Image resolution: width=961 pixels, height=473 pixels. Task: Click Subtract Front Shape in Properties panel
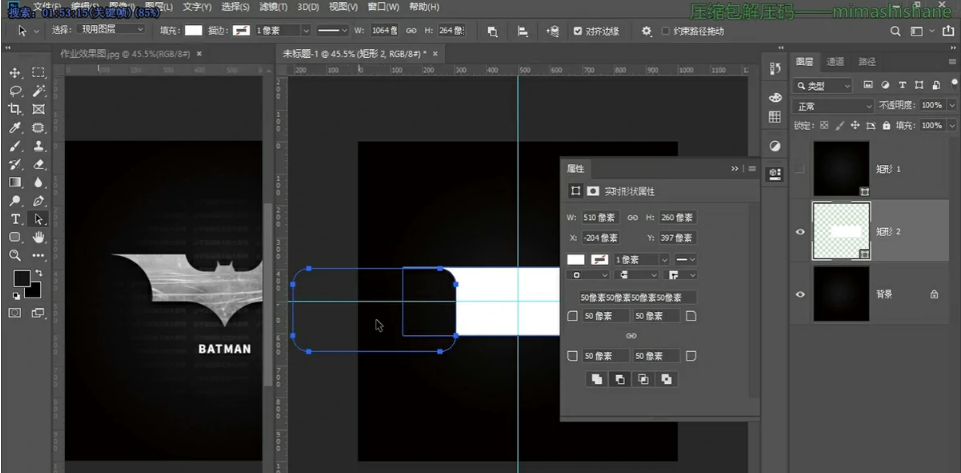620,379
